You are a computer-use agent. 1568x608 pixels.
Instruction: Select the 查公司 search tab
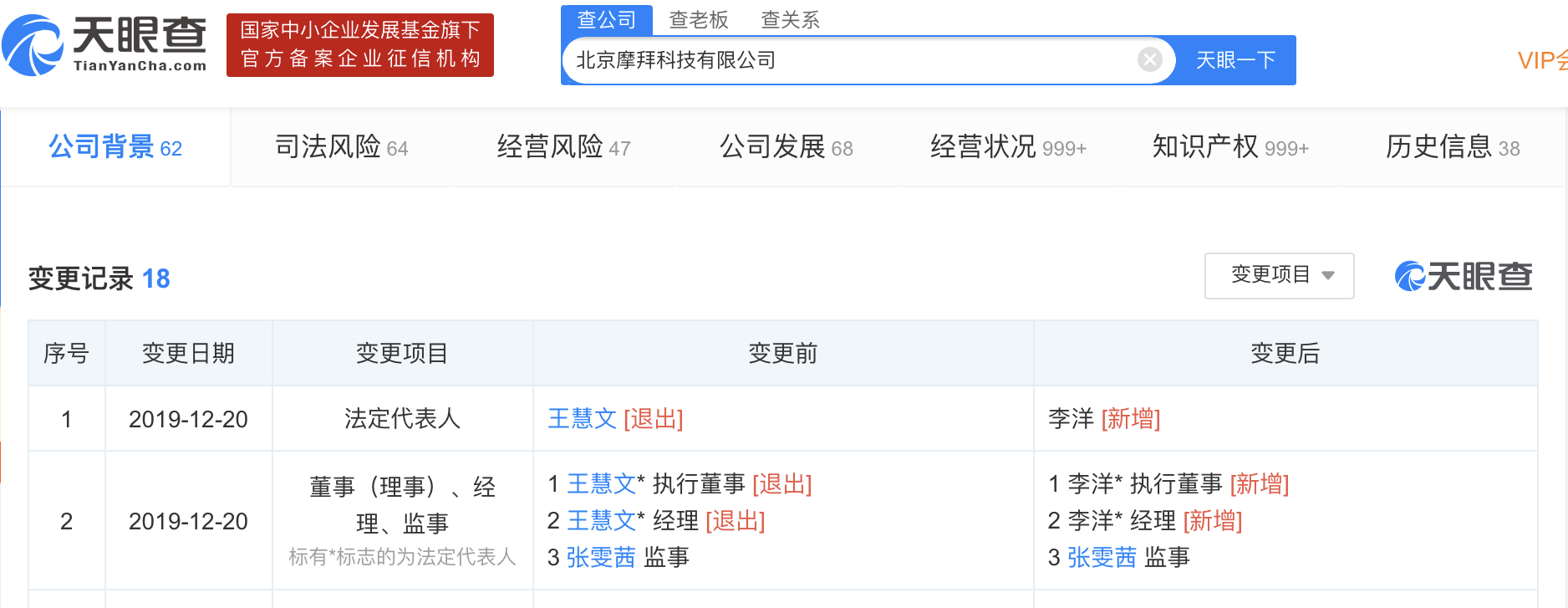pos(607,19)
